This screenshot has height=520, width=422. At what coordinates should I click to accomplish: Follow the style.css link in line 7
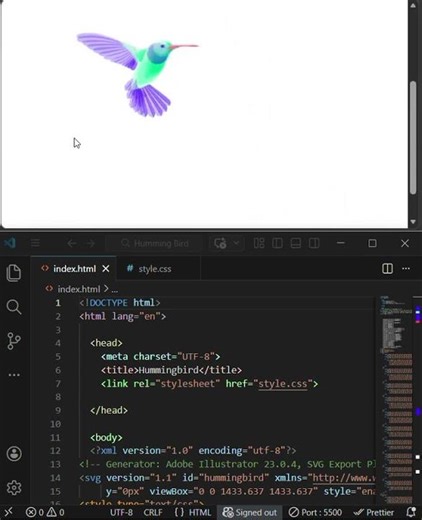tap(283, 384)
